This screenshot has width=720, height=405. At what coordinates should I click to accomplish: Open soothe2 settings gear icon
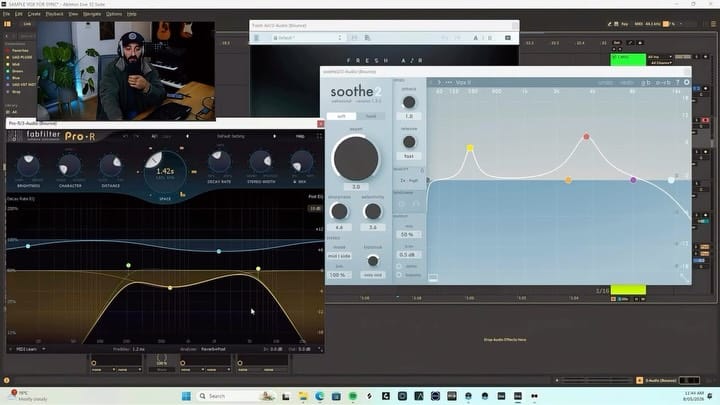pos(686,82)
